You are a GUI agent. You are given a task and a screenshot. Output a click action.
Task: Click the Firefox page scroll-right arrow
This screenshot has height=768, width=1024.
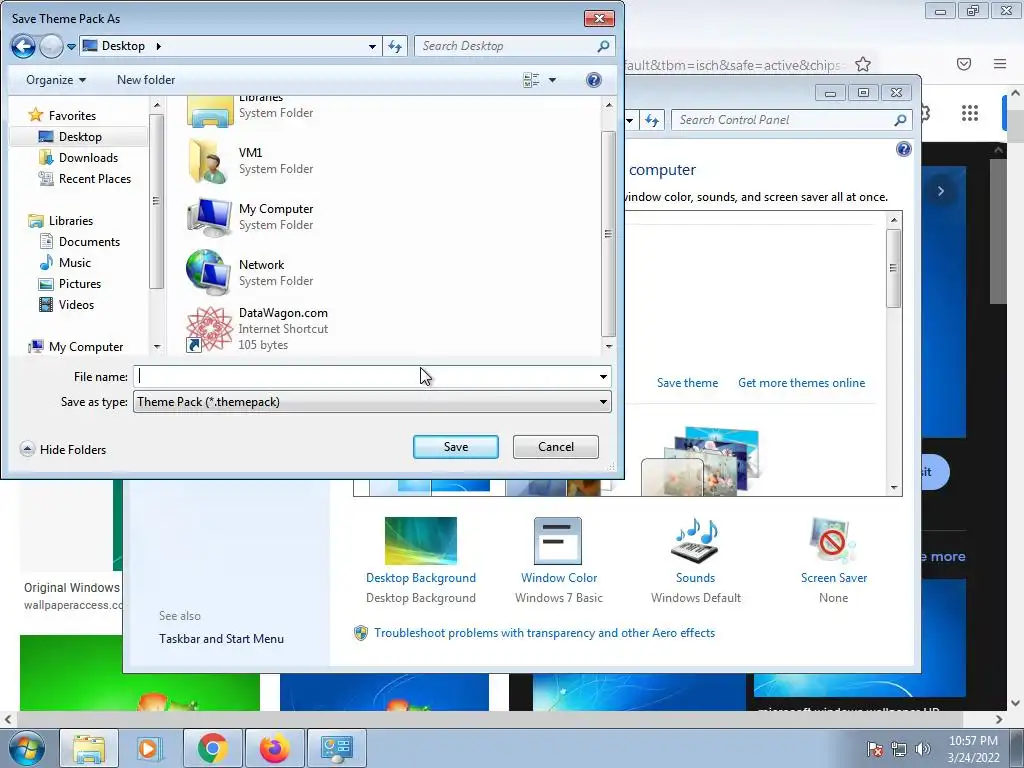click(x=999, y=720)
